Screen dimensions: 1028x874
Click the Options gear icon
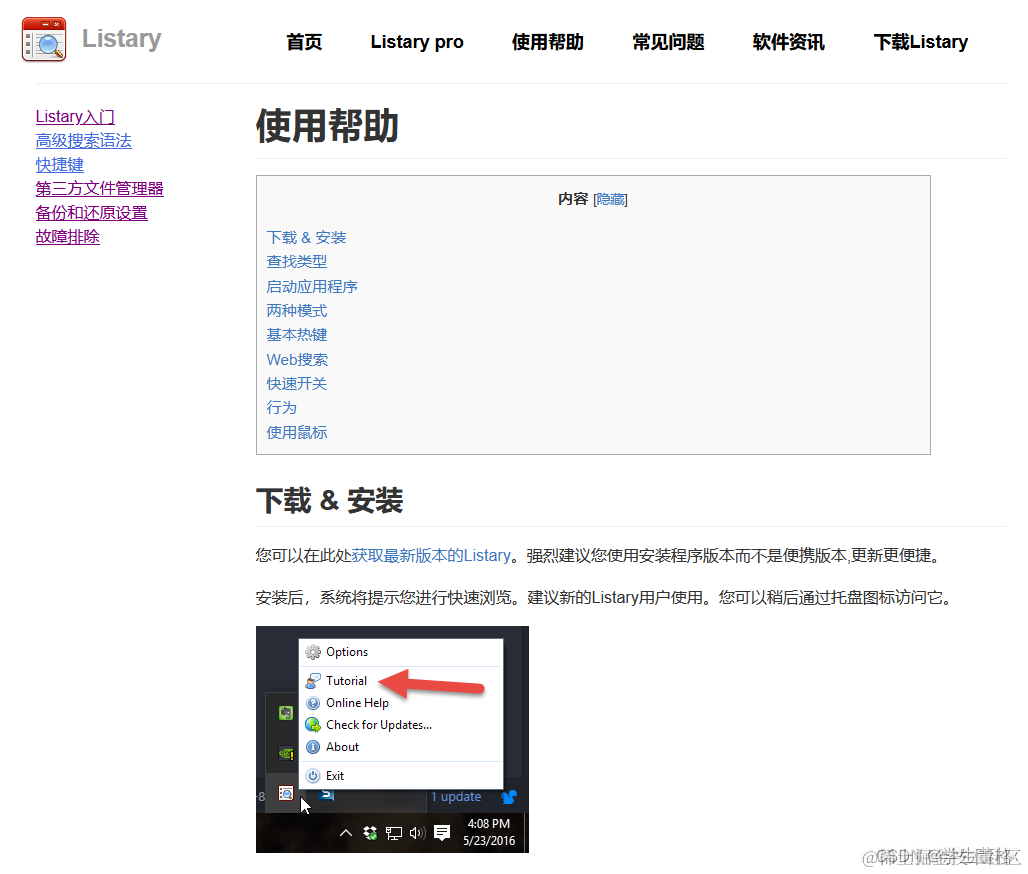312,652
